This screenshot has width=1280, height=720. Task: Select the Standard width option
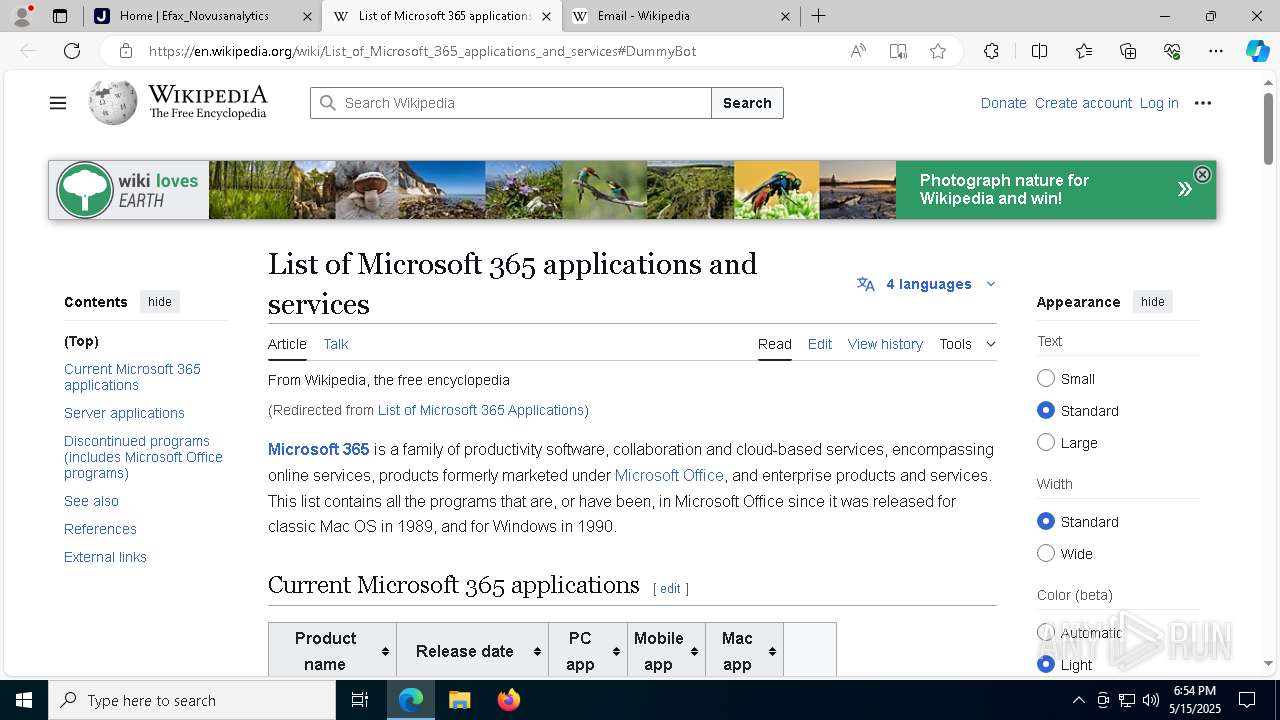[x=1046, y=521]
